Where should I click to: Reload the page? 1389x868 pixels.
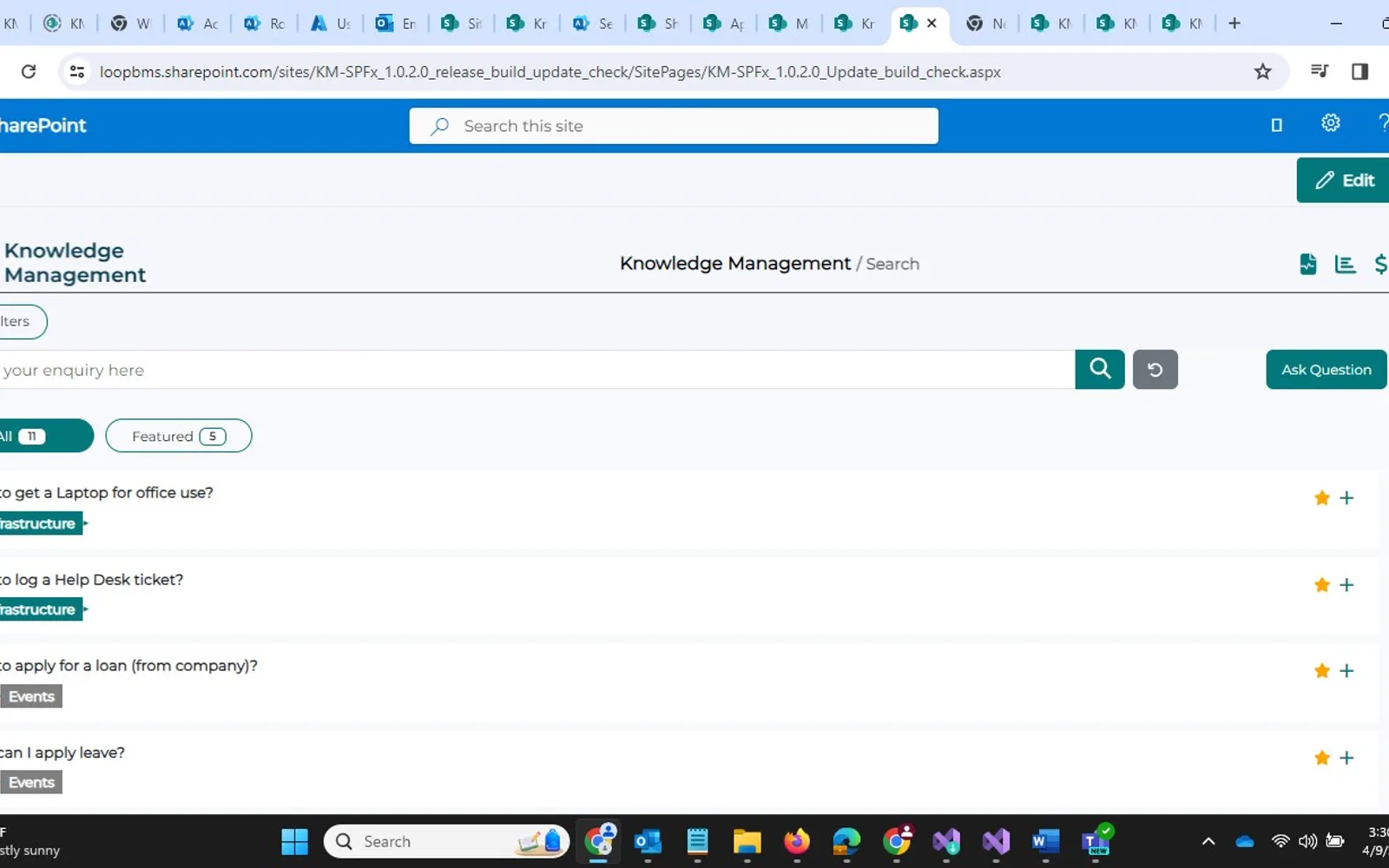click(29, 72)
